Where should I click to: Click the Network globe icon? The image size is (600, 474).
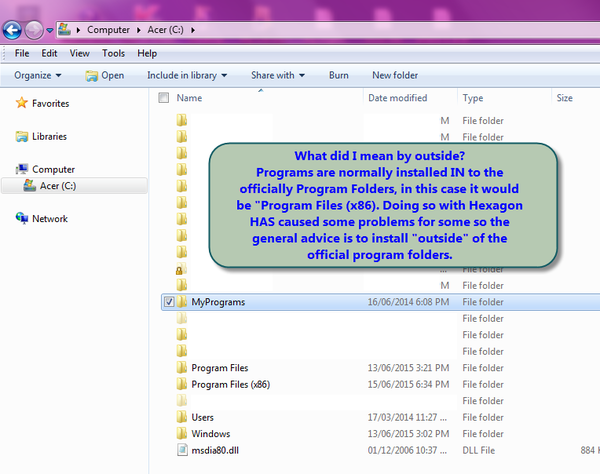pyautogui.click(x=22, y=218)
